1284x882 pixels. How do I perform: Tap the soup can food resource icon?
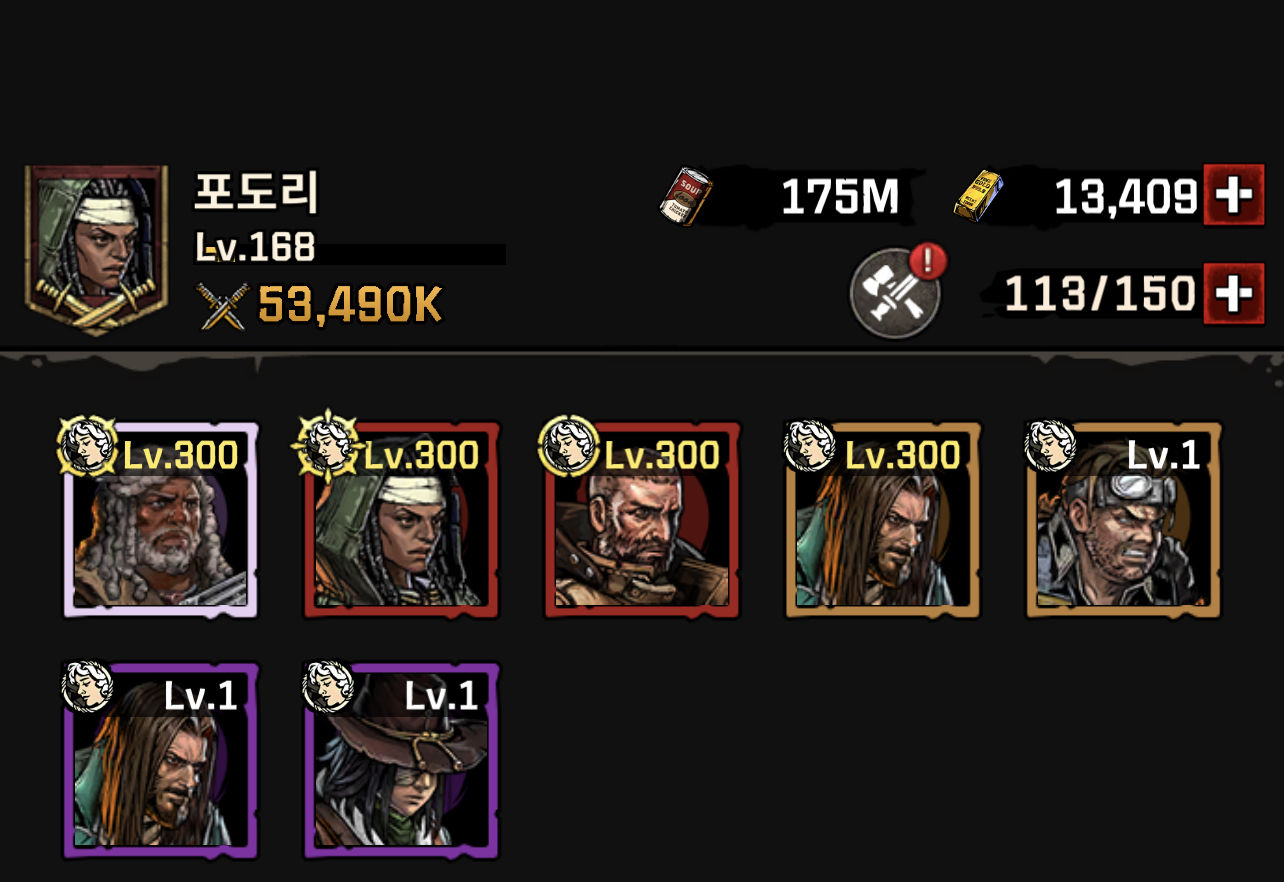click(x=685, y=195)
